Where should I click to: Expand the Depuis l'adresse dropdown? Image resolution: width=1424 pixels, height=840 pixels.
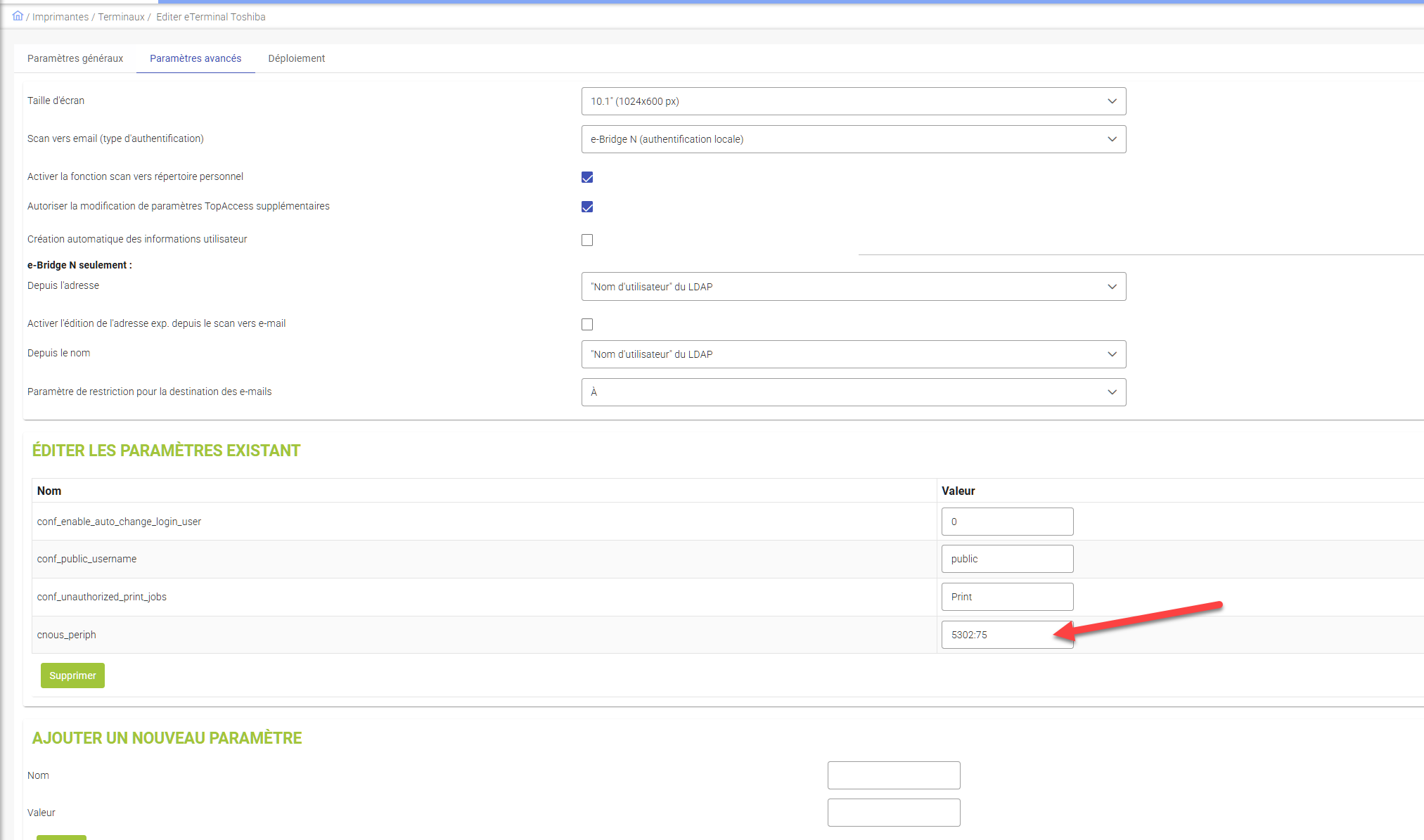[x=853, y=287]
